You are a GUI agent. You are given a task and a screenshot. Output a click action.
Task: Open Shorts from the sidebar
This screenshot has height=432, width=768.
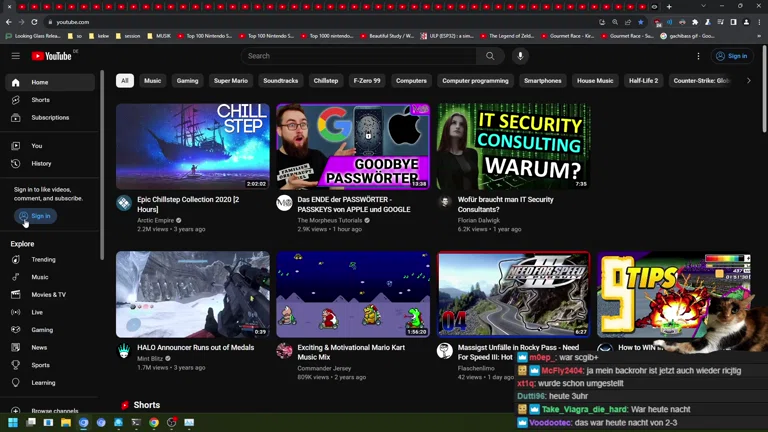point(40,100)
